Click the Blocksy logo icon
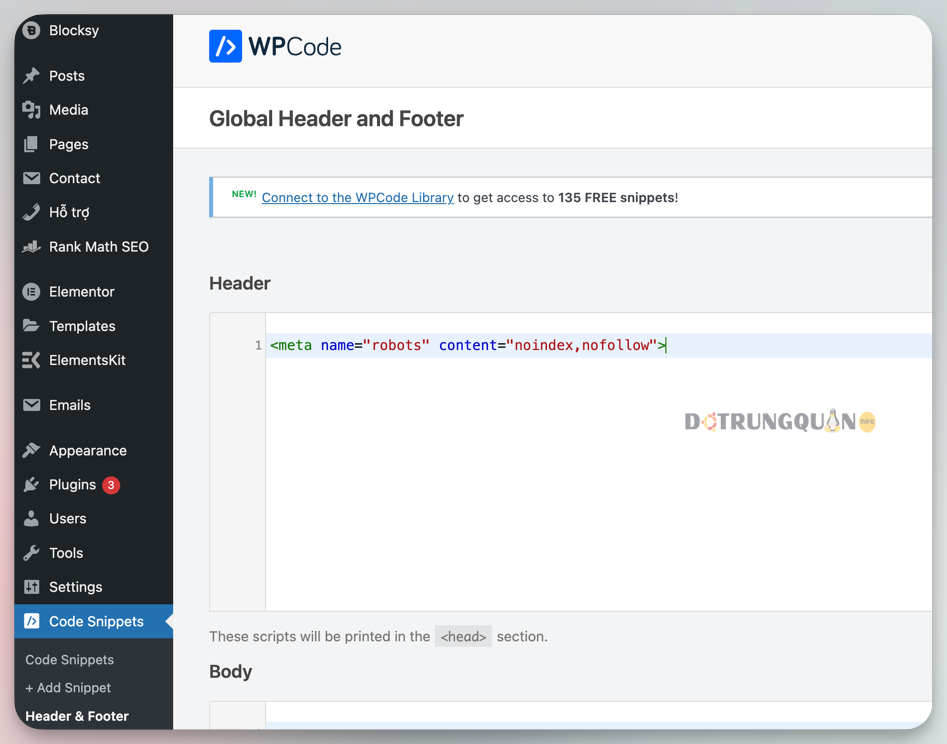947x744 pixels. [x=31, y=30]
